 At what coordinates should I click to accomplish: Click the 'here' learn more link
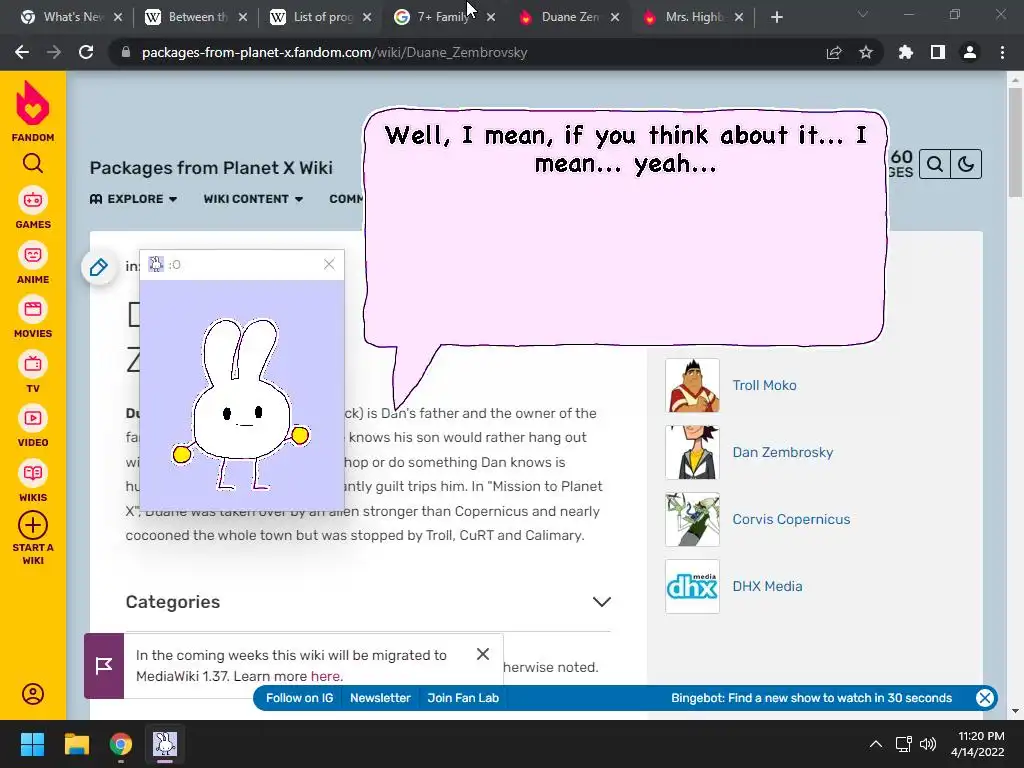click(x=325, y=676)
